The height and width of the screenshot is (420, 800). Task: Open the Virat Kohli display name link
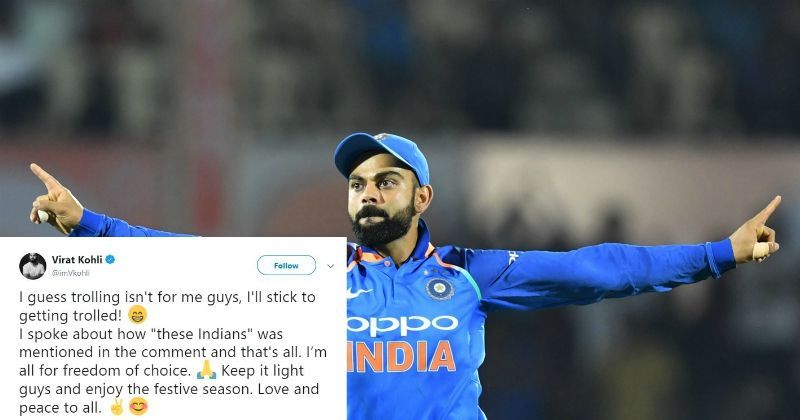[77, 259]
